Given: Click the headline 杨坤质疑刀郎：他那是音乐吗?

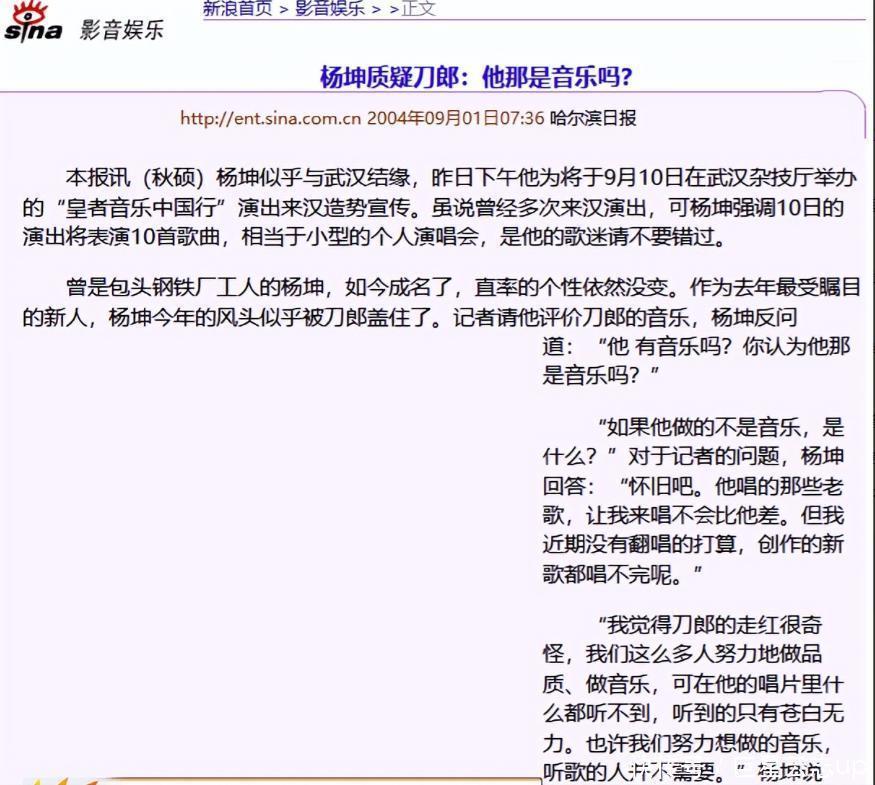Looking at the screenshot, I should point(476,77).
